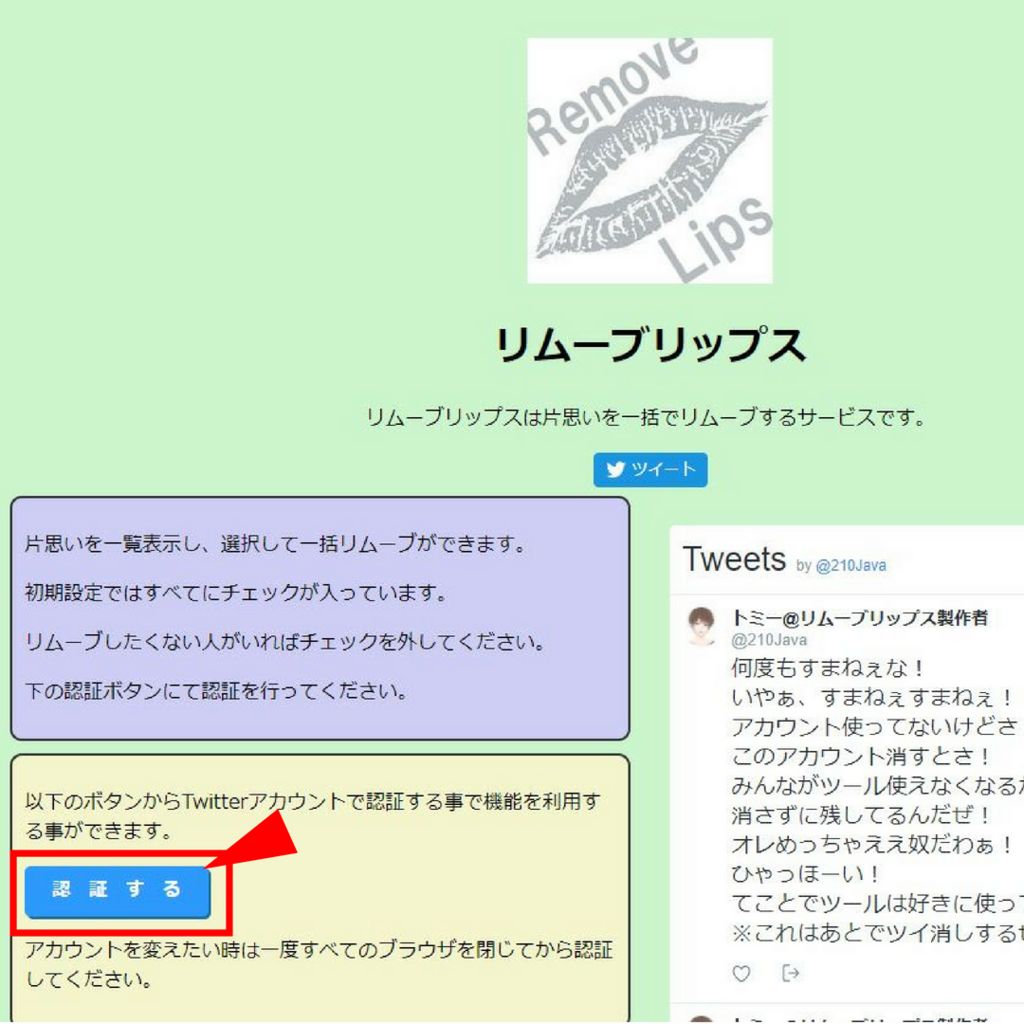Click the service description リムーブリップスは片思いを一括で… text

click(645, 417)
